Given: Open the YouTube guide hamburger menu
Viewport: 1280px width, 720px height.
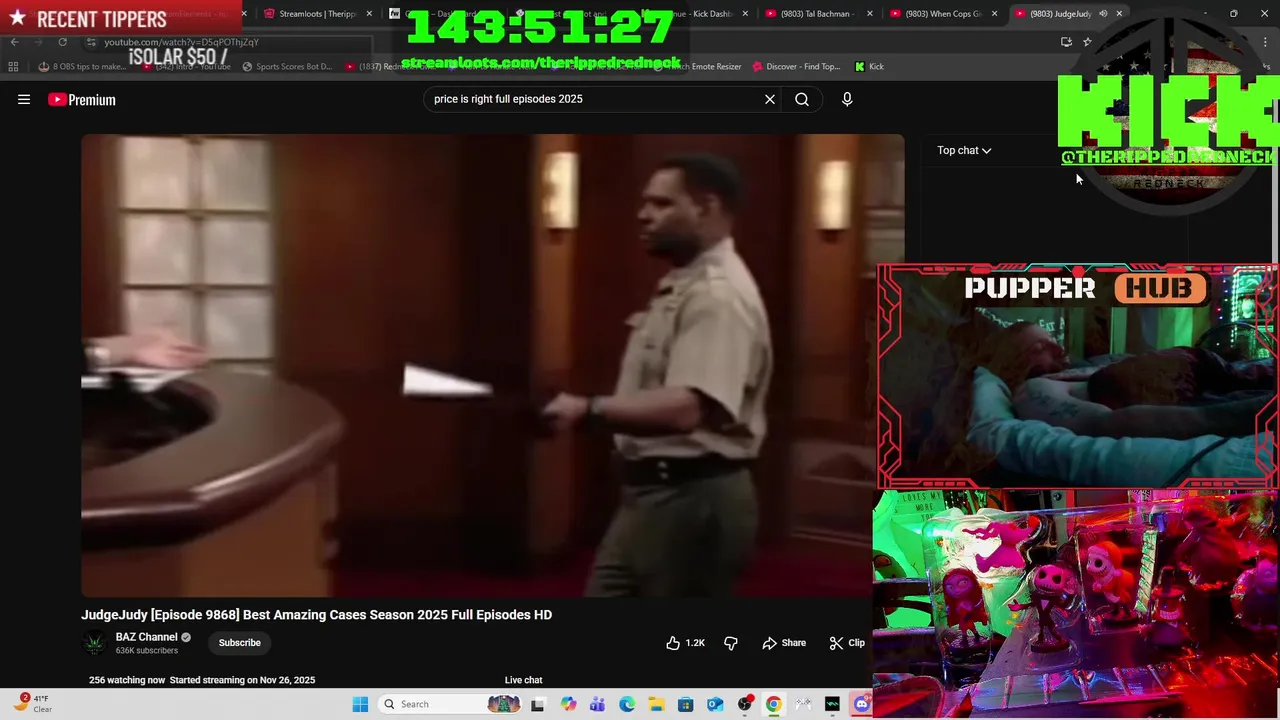Looking at the screenshot, I should (x=24, y=99).
